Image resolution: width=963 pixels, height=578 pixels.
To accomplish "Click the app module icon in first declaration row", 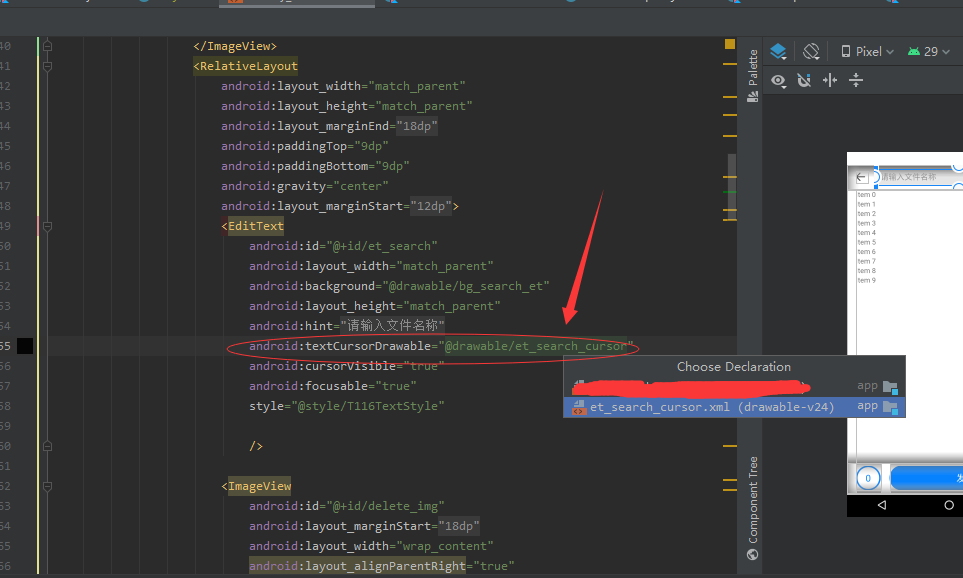I will pyautogui.click(x=890, y=386).
